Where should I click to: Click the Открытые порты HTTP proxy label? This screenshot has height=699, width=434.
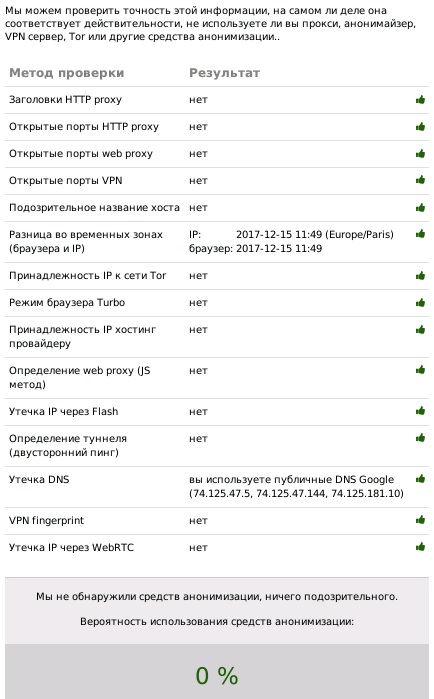coord(84,127)
